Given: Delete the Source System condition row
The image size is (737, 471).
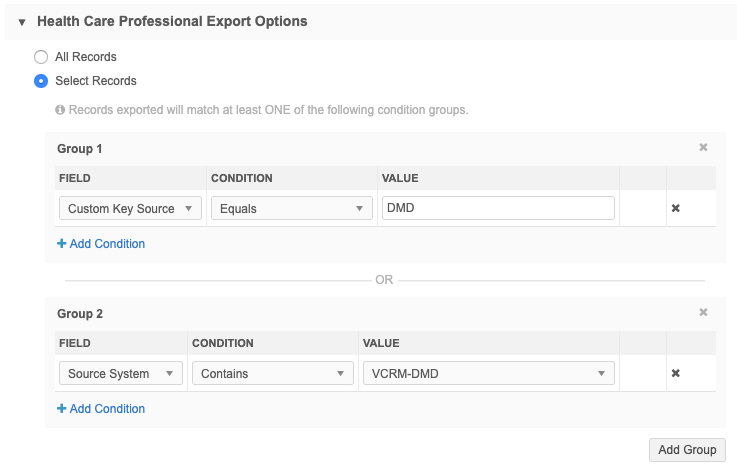Looking at the screenshot, I should [x=675, y=373].
